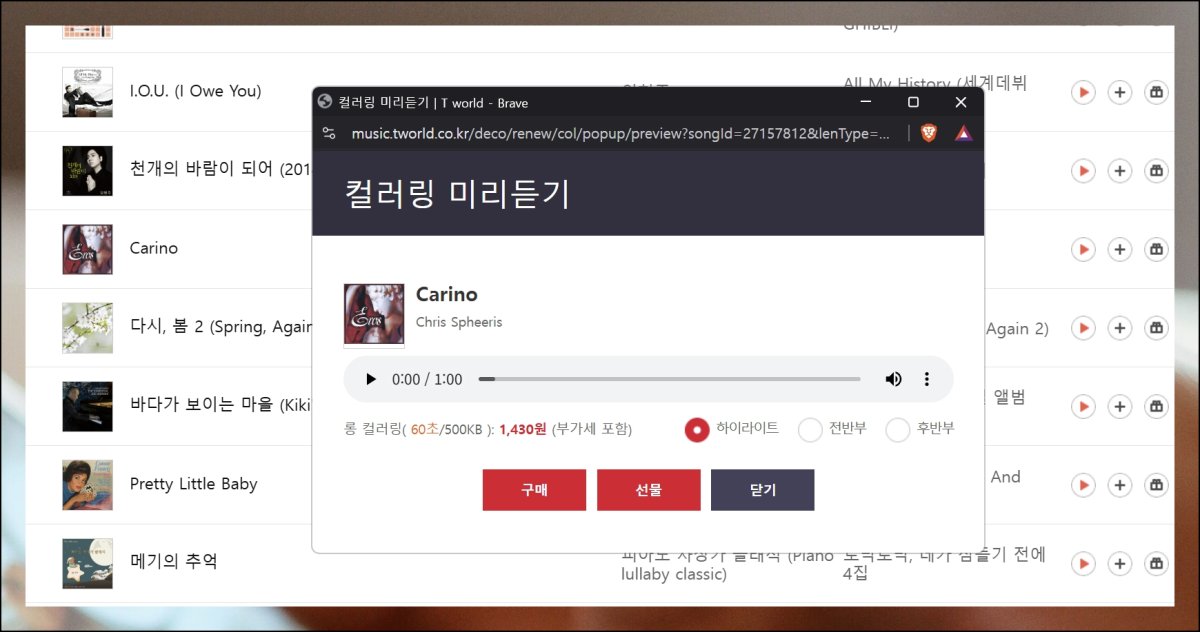
Task: Play preview in background Carino list row
Action: click(x=1083, y=249)
